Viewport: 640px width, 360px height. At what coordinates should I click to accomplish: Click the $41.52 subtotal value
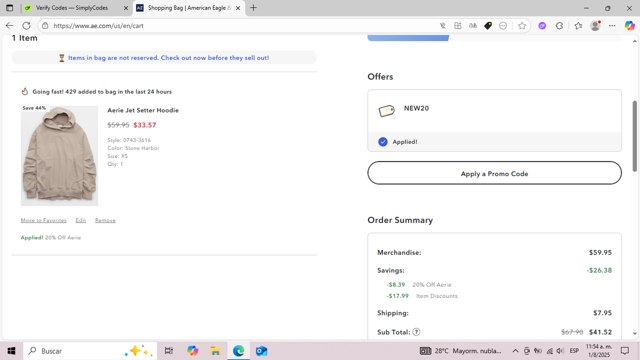click(x=600, y=332)
